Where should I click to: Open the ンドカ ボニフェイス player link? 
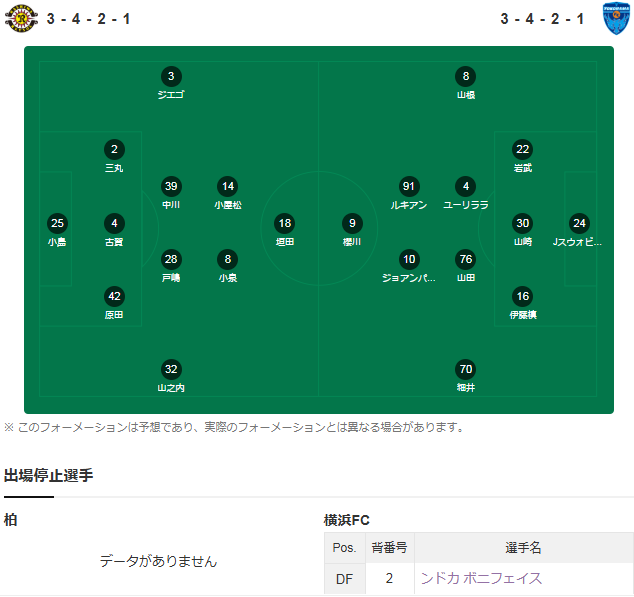click(x=481, y=578)
